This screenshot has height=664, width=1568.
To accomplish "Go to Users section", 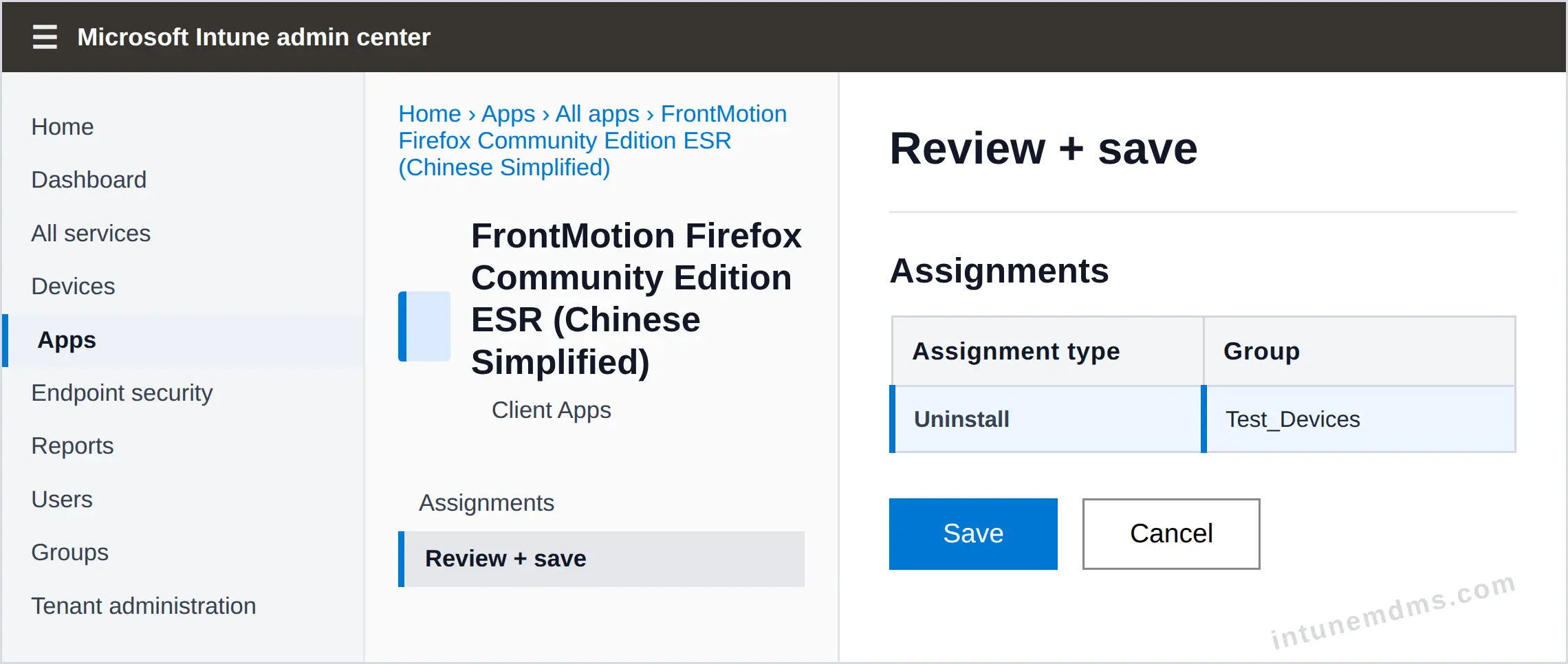I will point(62,499).
